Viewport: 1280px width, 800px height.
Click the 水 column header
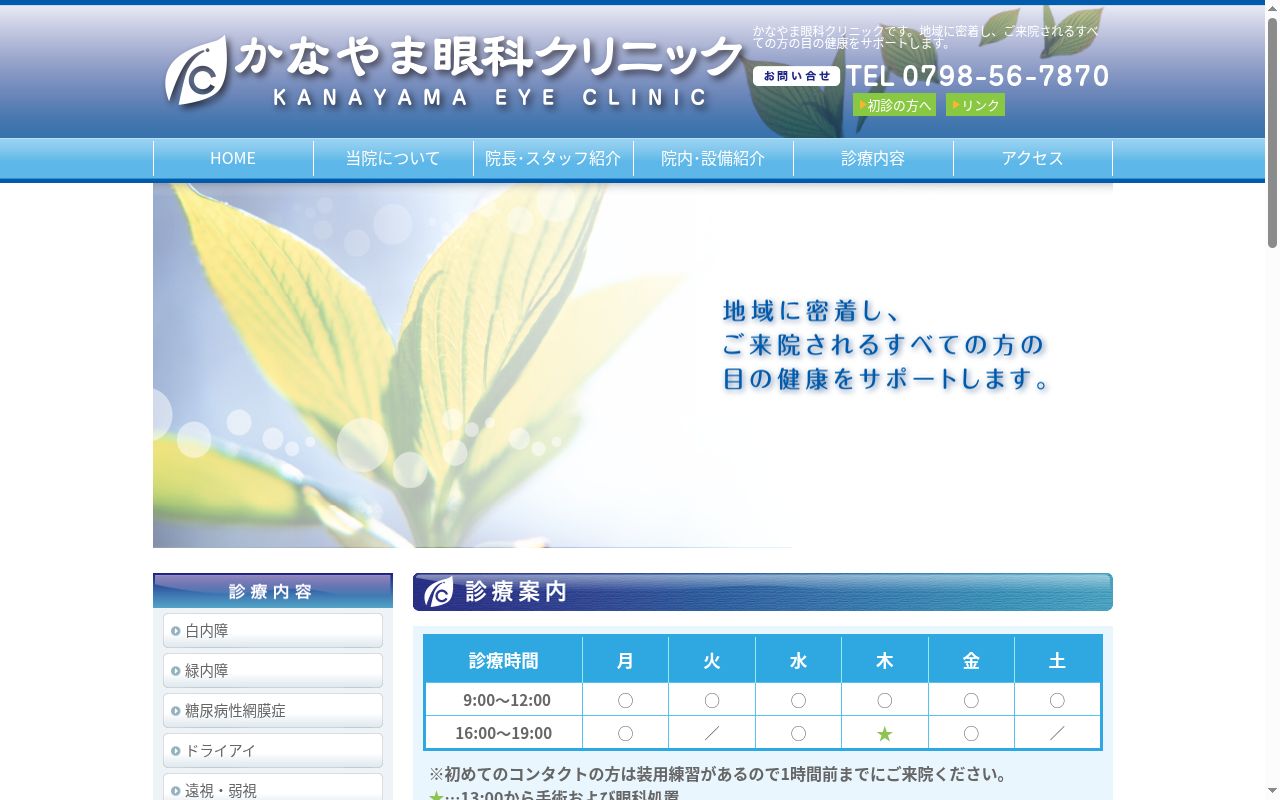(x=798, y=660)
